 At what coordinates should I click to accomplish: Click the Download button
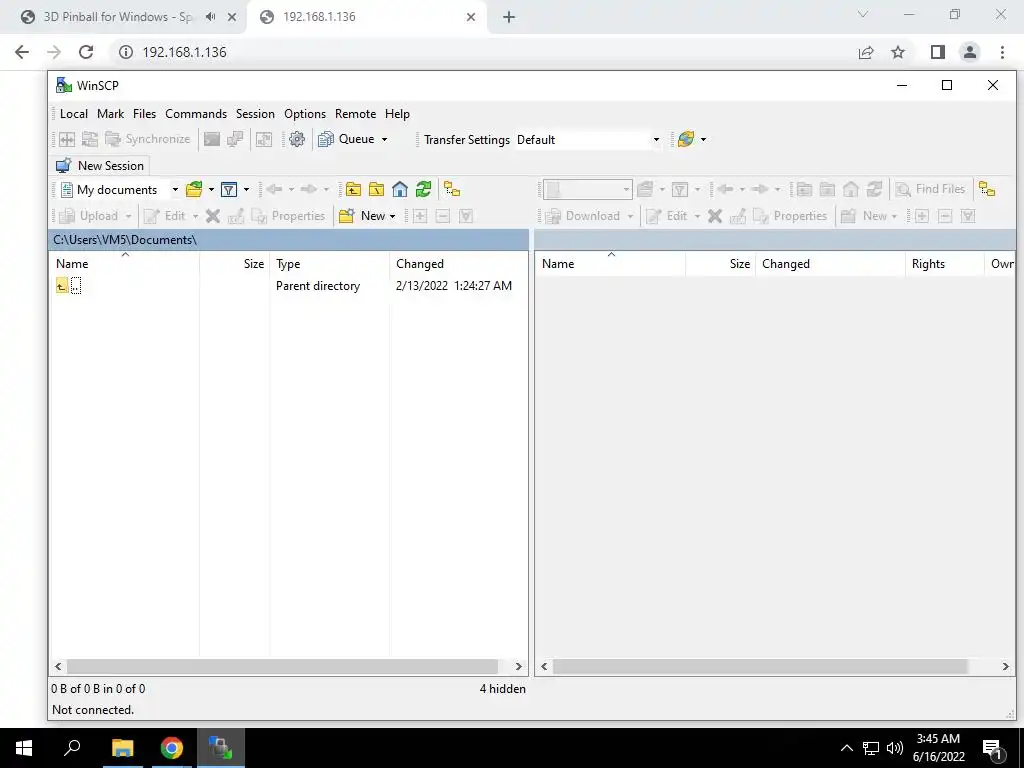click(x=583, y=216)
